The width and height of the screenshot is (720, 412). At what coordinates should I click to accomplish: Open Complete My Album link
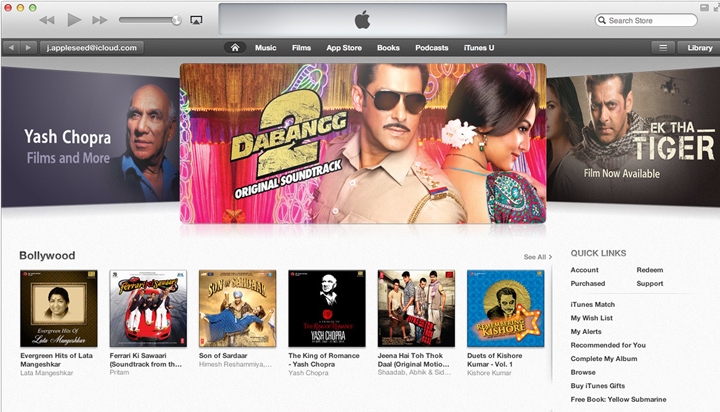point(604,359)
